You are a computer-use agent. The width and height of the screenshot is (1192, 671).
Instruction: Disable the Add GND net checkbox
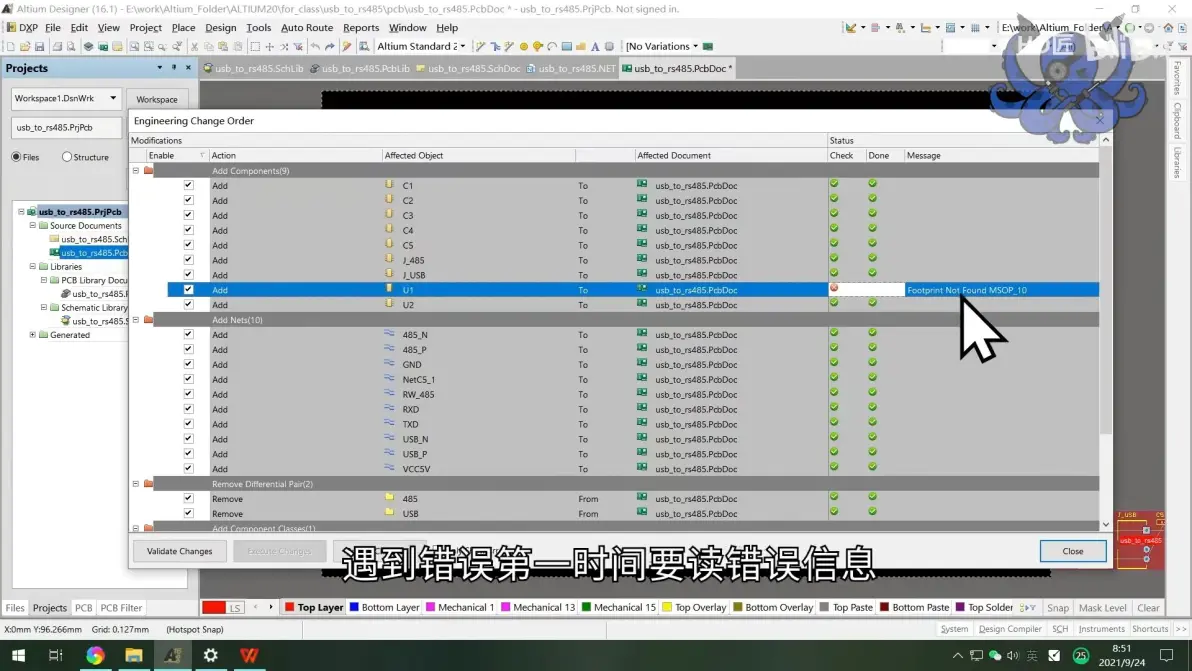[x=189, y=364]
